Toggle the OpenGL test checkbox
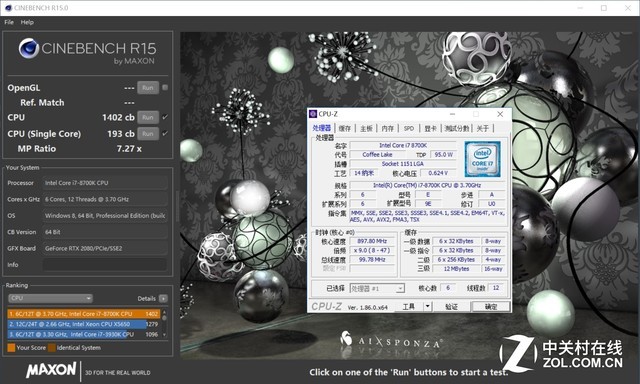 coord(165,87)
